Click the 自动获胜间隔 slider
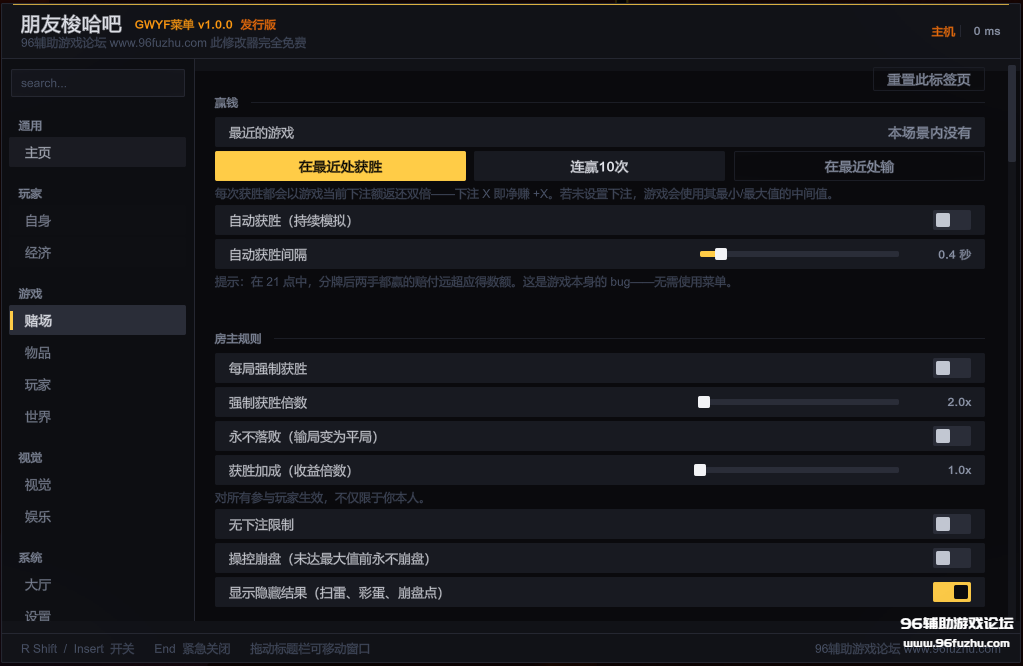 [x=799, y=254]
